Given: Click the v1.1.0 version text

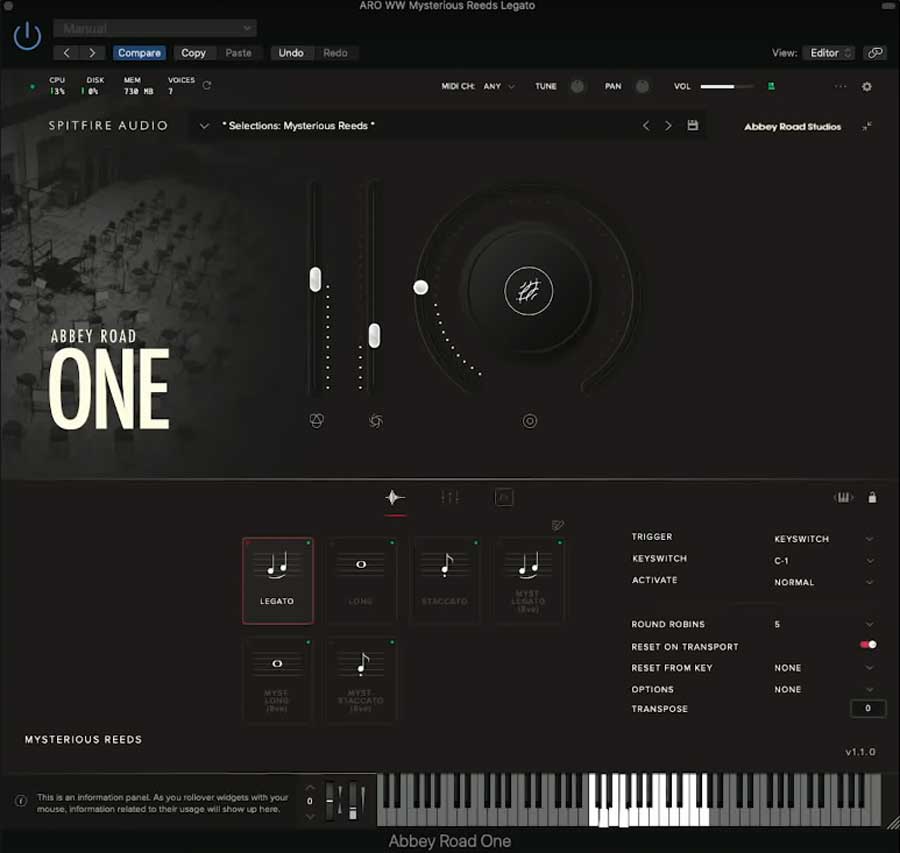Looking at the screenshot, I should (x=860, y=752).
